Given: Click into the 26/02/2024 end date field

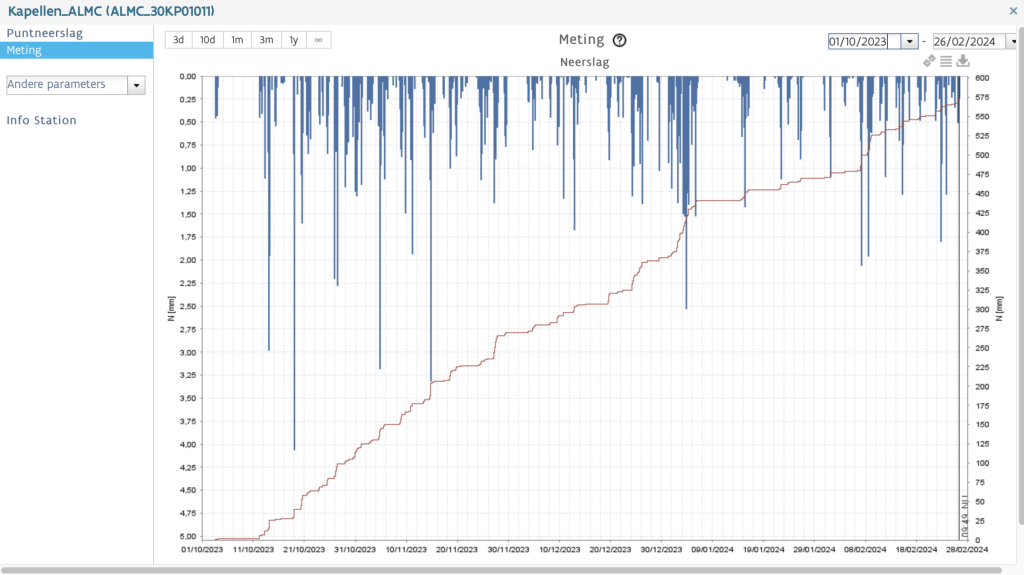Looking at the screenshot, I should [x=969, y=41].
